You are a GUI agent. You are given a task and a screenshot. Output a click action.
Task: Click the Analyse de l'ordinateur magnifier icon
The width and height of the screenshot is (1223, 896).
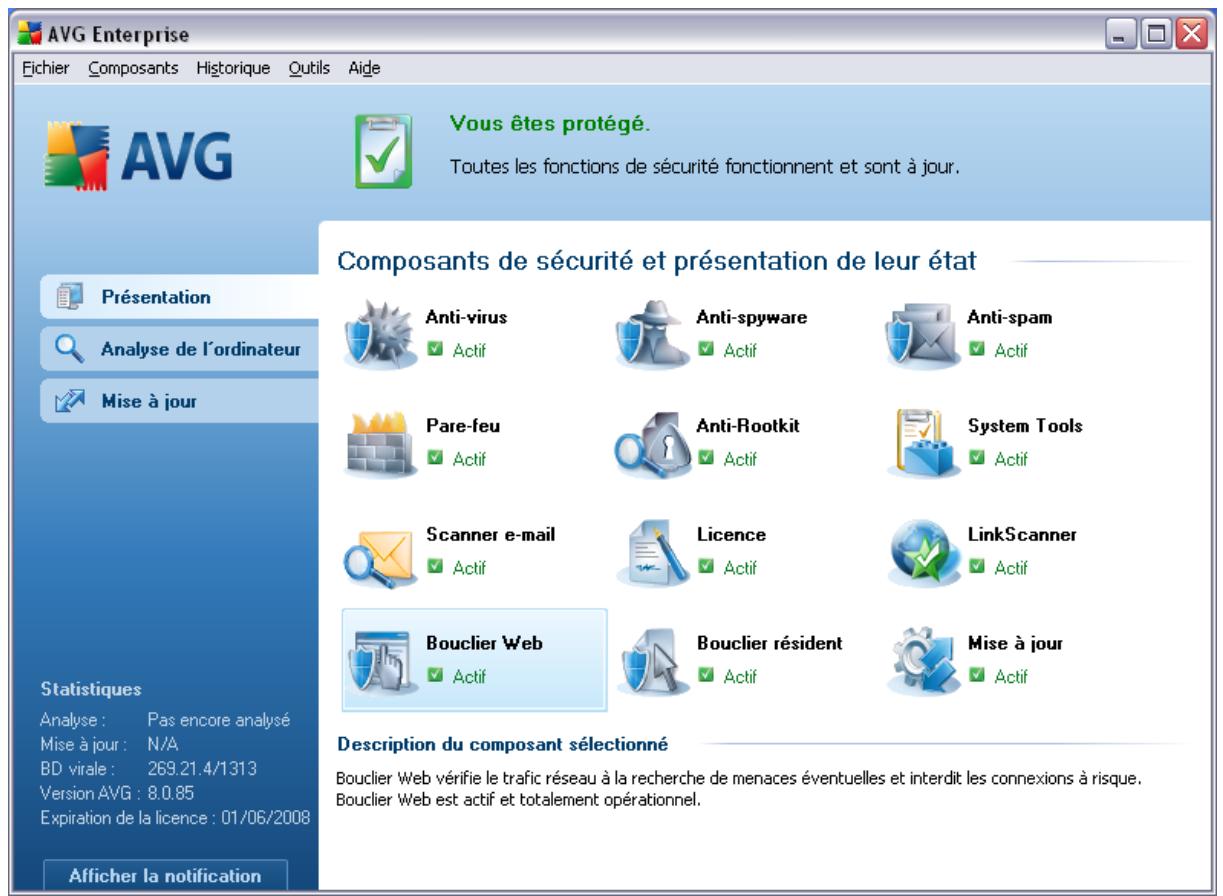click(x=67, y=349)
